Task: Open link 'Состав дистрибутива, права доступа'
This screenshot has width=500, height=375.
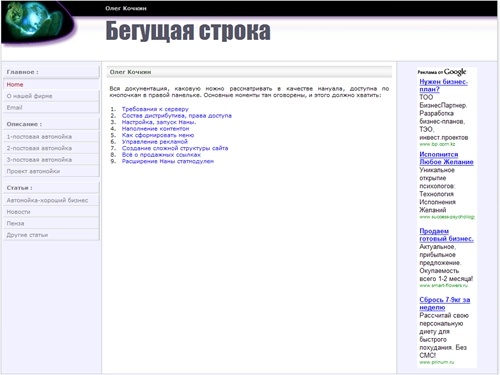Action: tap(177, 116)
